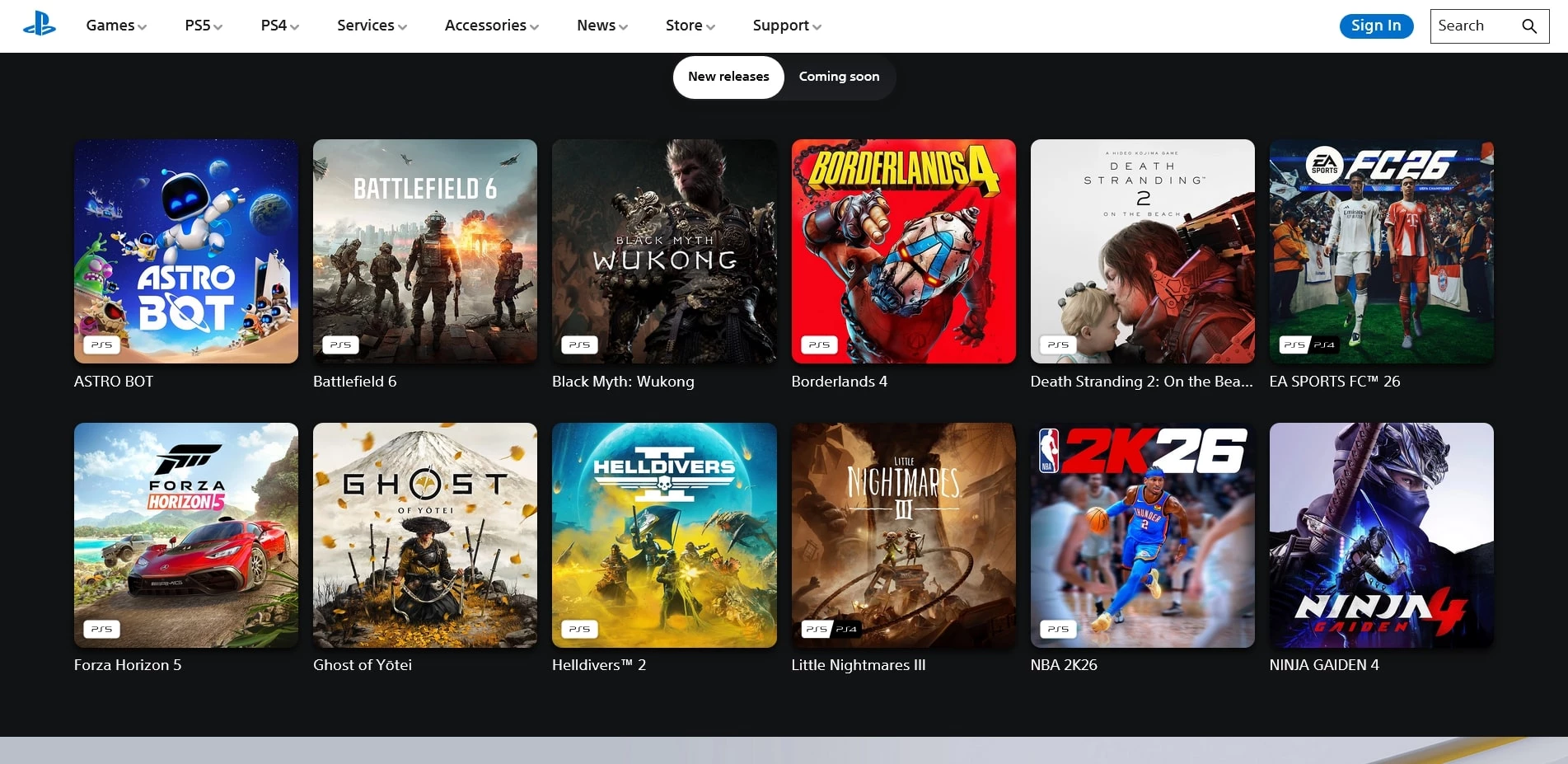Open the Services menu item
Viewport: 1568px width, 764px height.
tap(372, 26)
